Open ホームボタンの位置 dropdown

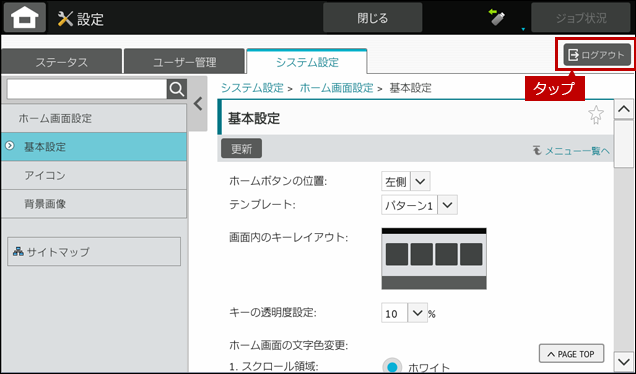click(x=406, y=181)
